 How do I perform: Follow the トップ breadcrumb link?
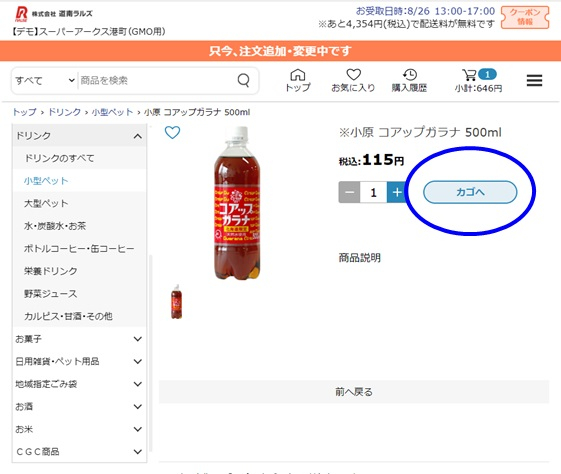[25, 112]
